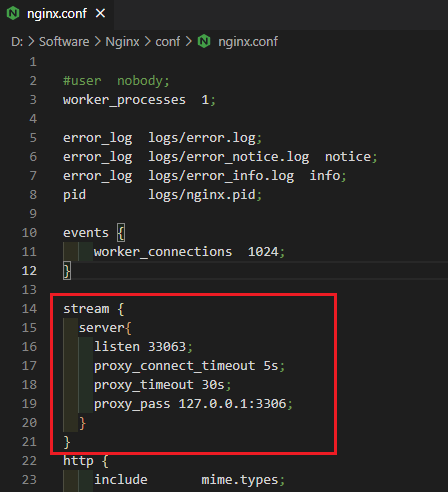The height and width of the screenshot is (492, 448).
Task: Click the nginx icon on the file tab
Action: point(13,14)
